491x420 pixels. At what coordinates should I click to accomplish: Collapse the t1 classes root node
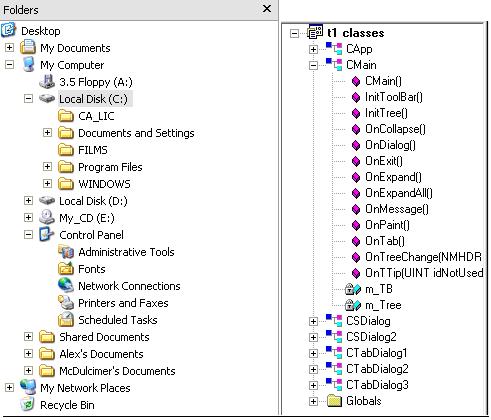coord(294,33)
